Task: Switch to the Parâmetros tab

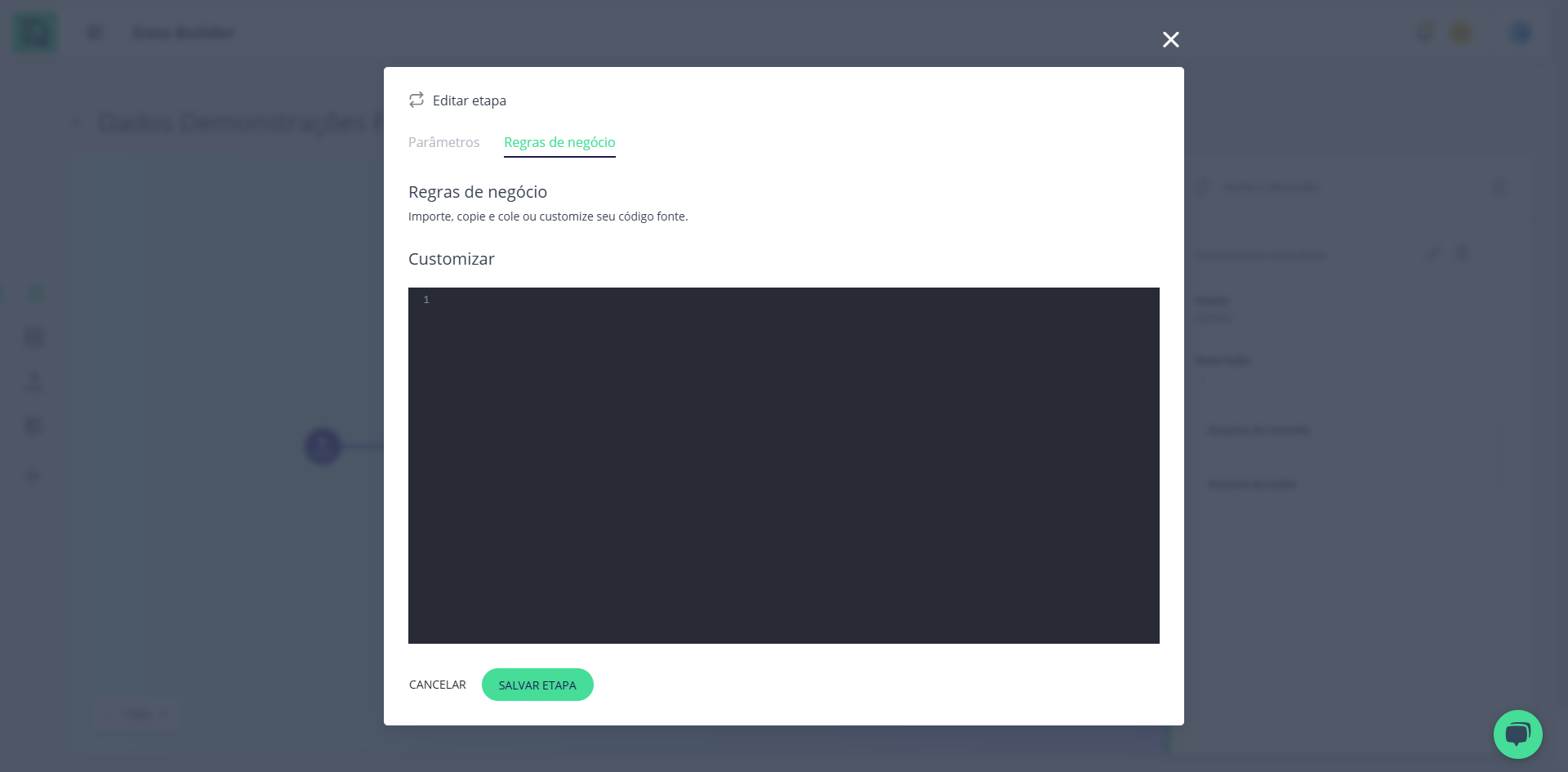Action: 443,142
